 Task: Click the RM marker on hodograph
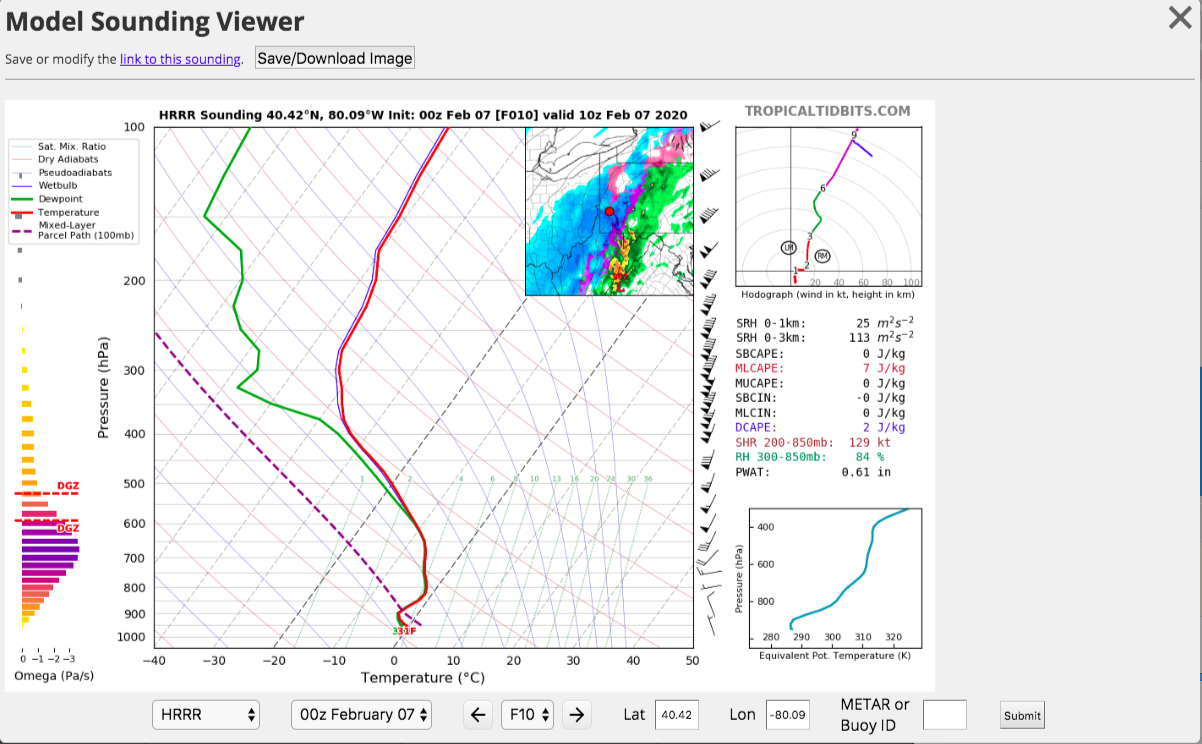pos(822,256)
